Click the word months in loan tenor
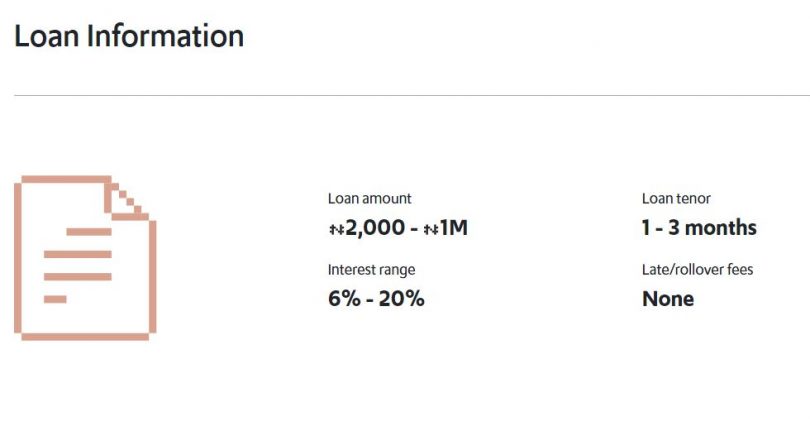Screen dimensions: 810x431 point(721,228)
